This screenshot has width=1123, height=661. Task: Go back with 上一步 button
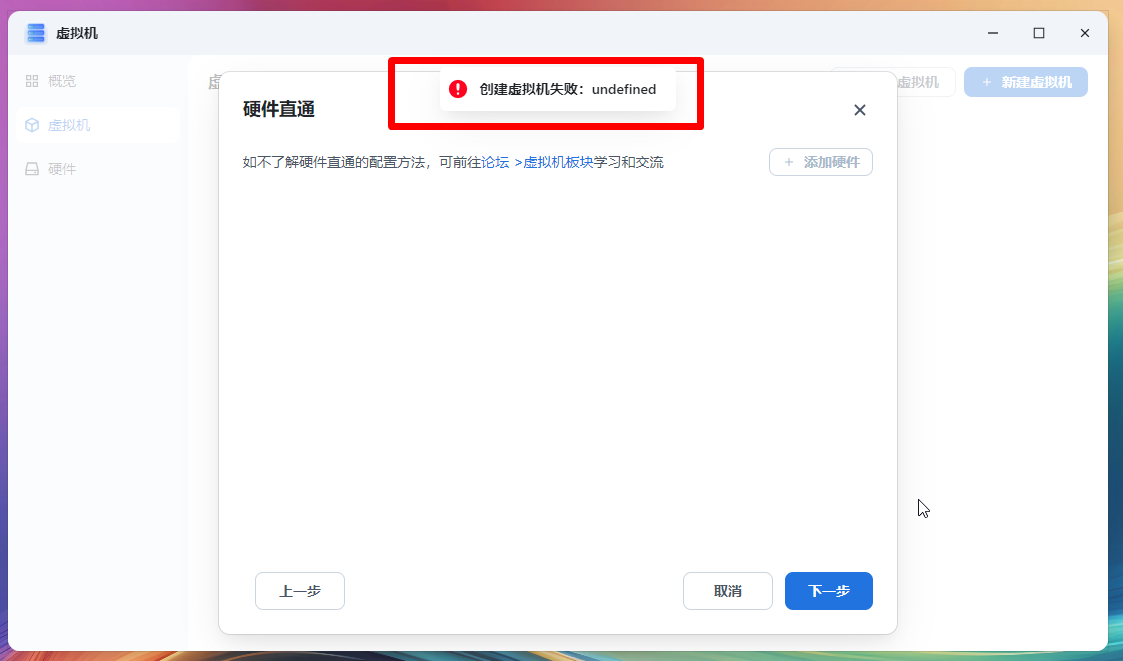click(300, 591)
